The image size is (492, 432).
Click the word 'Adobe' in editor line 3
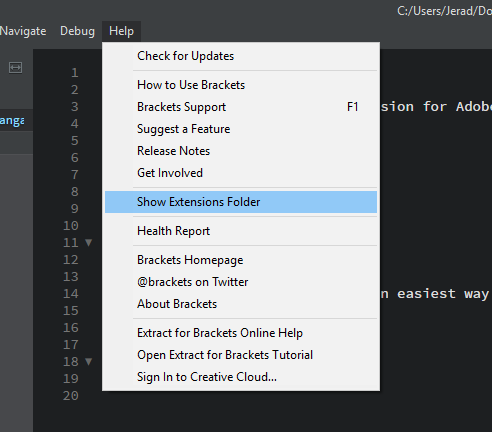coord(474,107)
